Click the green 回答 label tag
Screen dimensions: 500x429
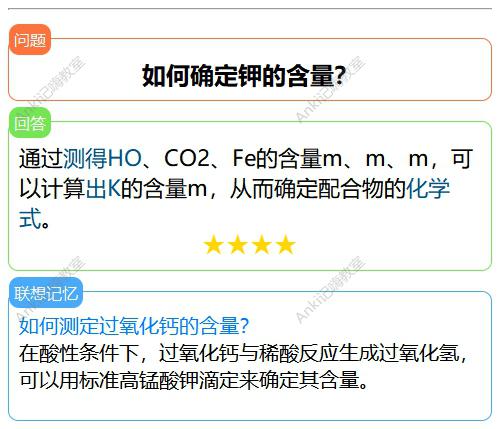tap(29, 123)
